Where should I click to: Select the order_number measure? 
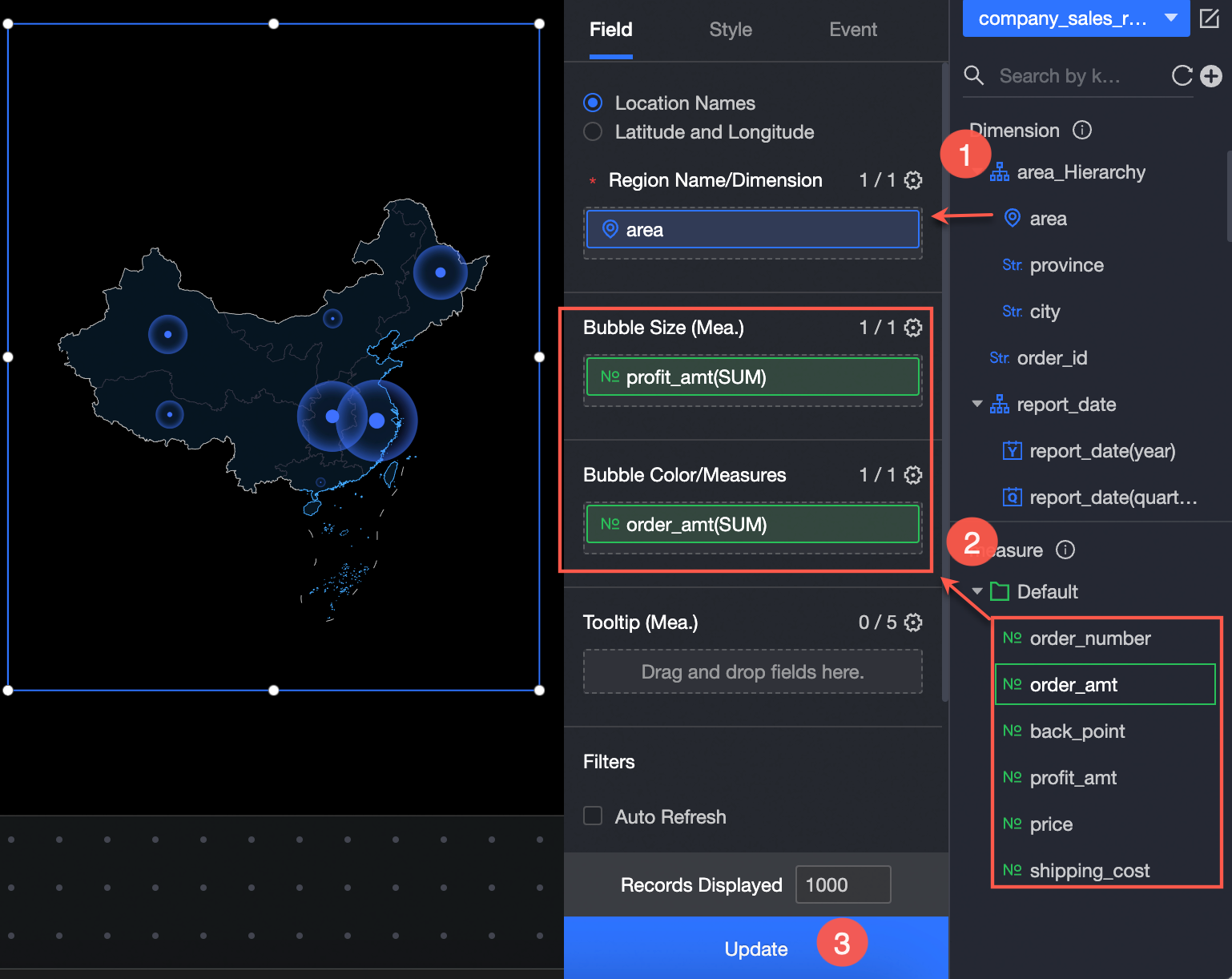coord(1090,639)
